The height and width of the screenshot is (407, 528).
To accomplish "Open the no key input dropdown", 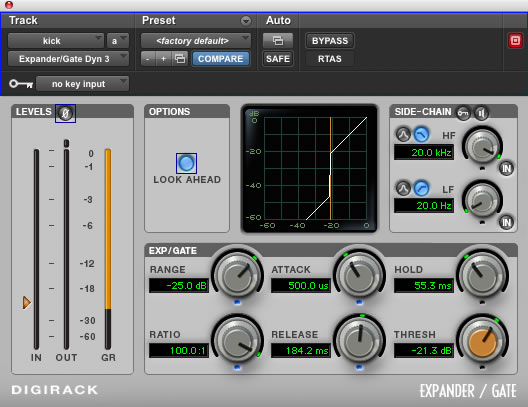I will 82,83.
